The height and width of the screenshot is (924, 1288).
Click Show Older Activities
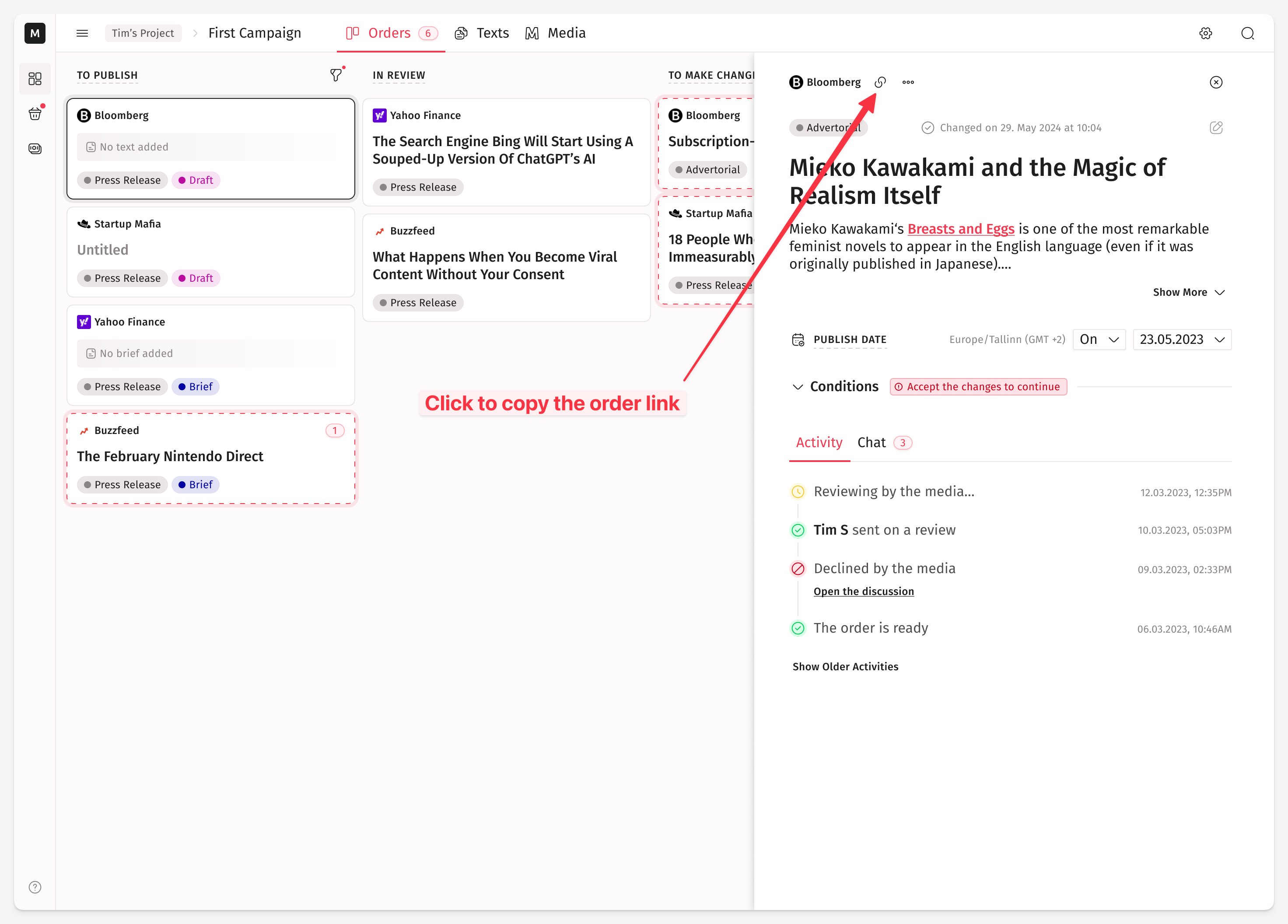[x=845, y=666]
